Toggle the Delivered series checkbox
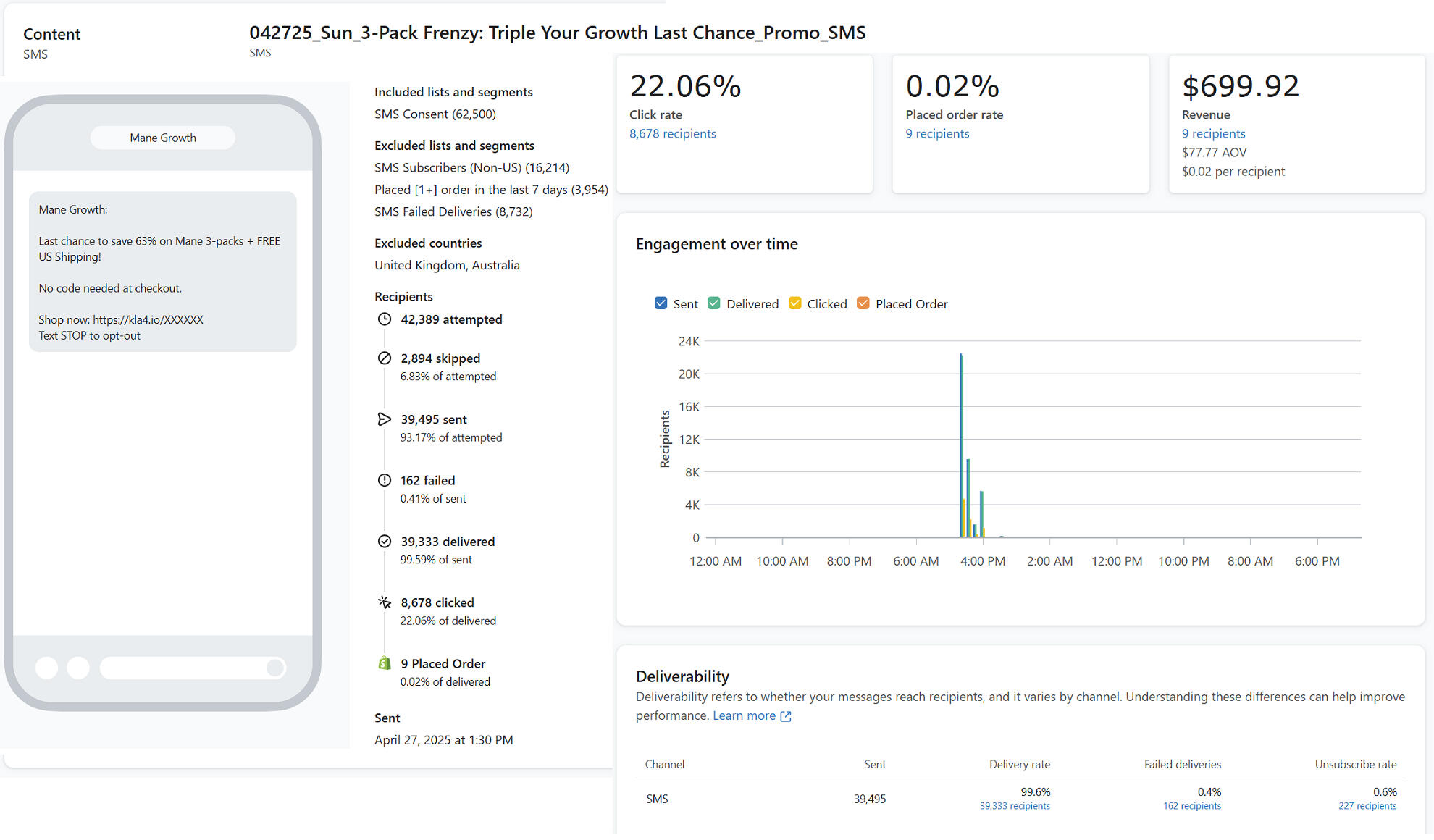 [x=714, y=303]
